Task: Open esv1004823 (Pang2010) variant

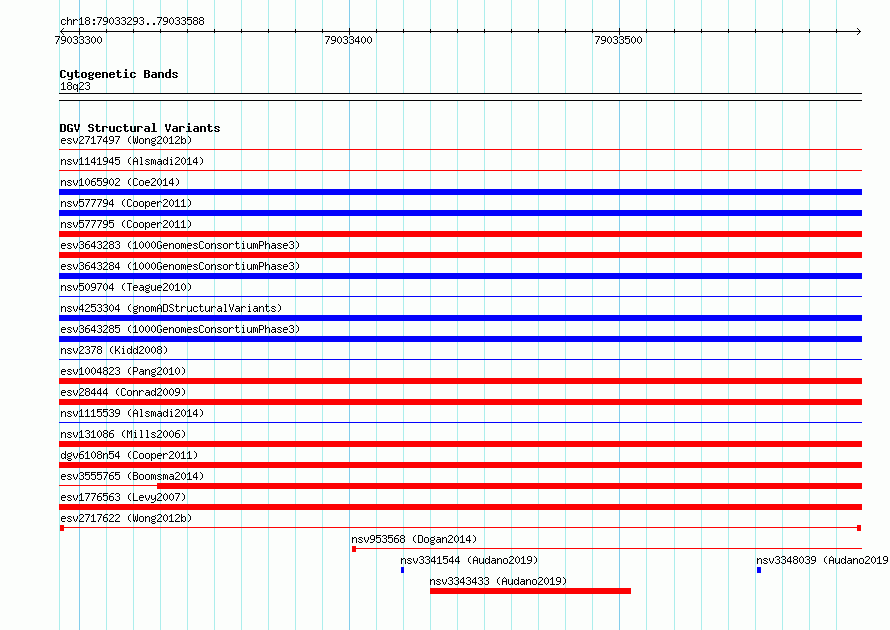Action: point(123,371)
